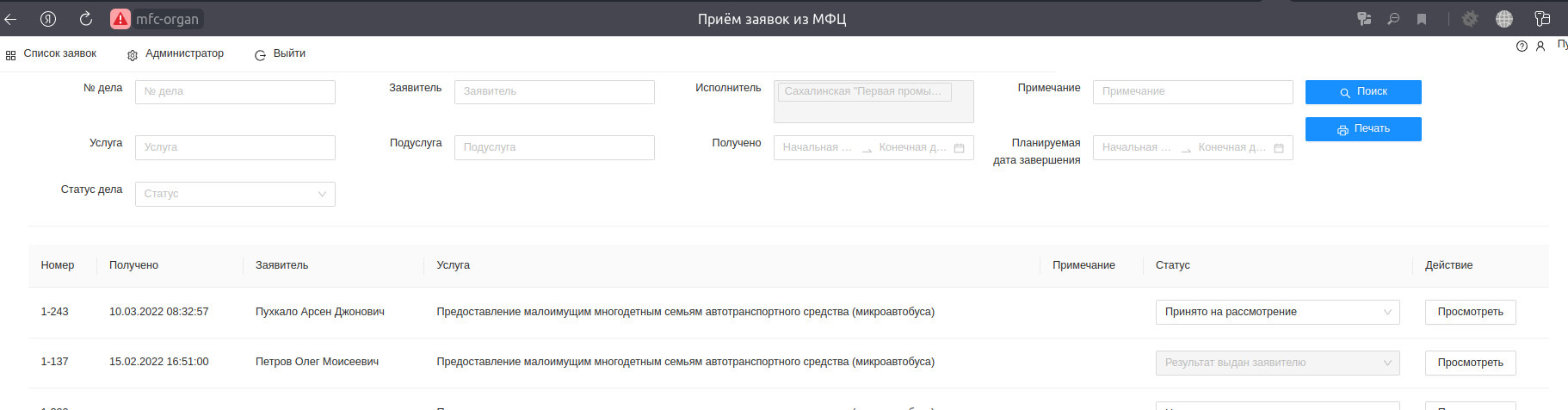Click Просмотреть for case 1-137
The image size is (1568, 410).
click(1470, 363)
